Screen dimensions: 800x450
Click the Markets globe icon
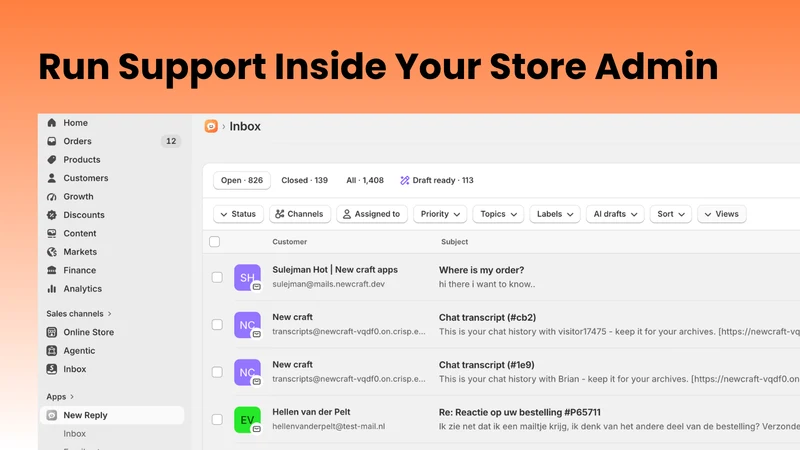pyautogui.click(x=52, y=252)
